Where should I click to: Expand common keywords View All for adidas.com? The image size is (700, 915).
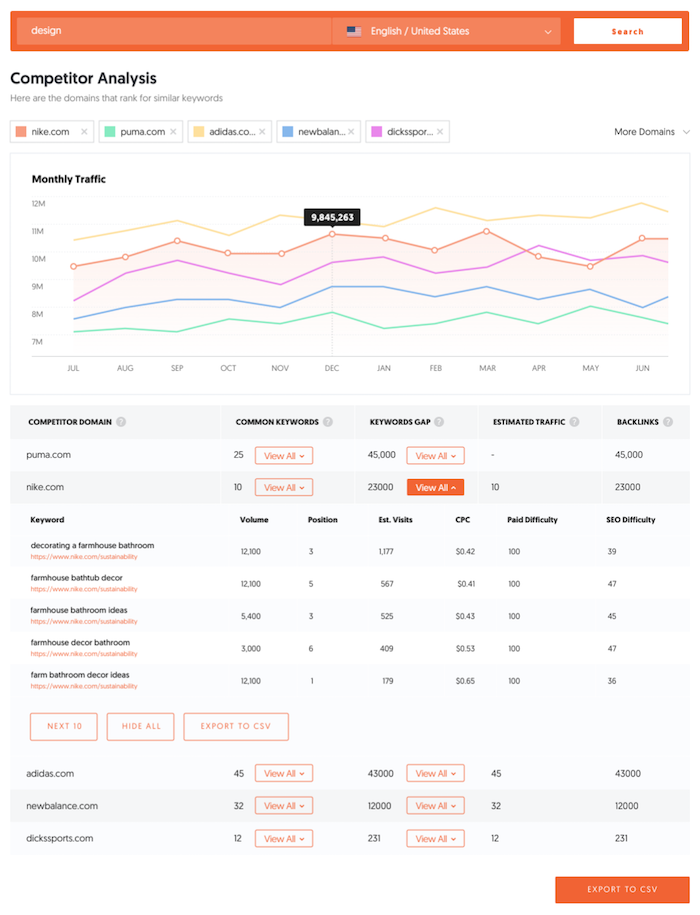pyautogui.click(x=284, y=773)
